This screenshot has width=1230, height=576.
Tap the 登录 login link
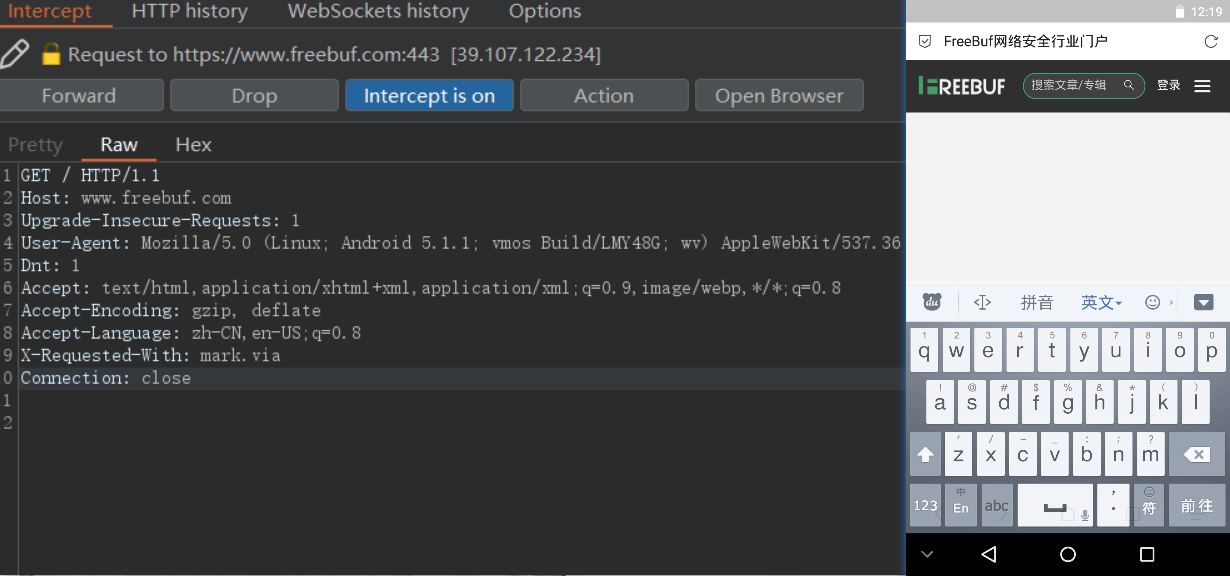point(1169,86)
